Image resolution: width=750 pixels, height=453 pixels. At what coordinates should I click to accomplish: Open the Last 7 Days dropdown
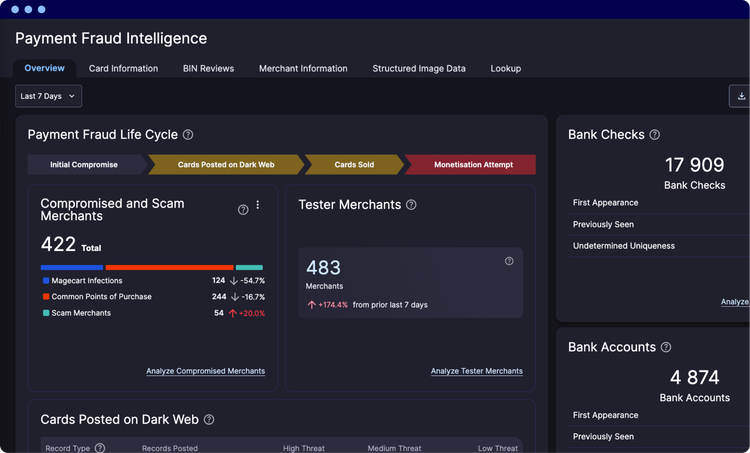(48, 96)
